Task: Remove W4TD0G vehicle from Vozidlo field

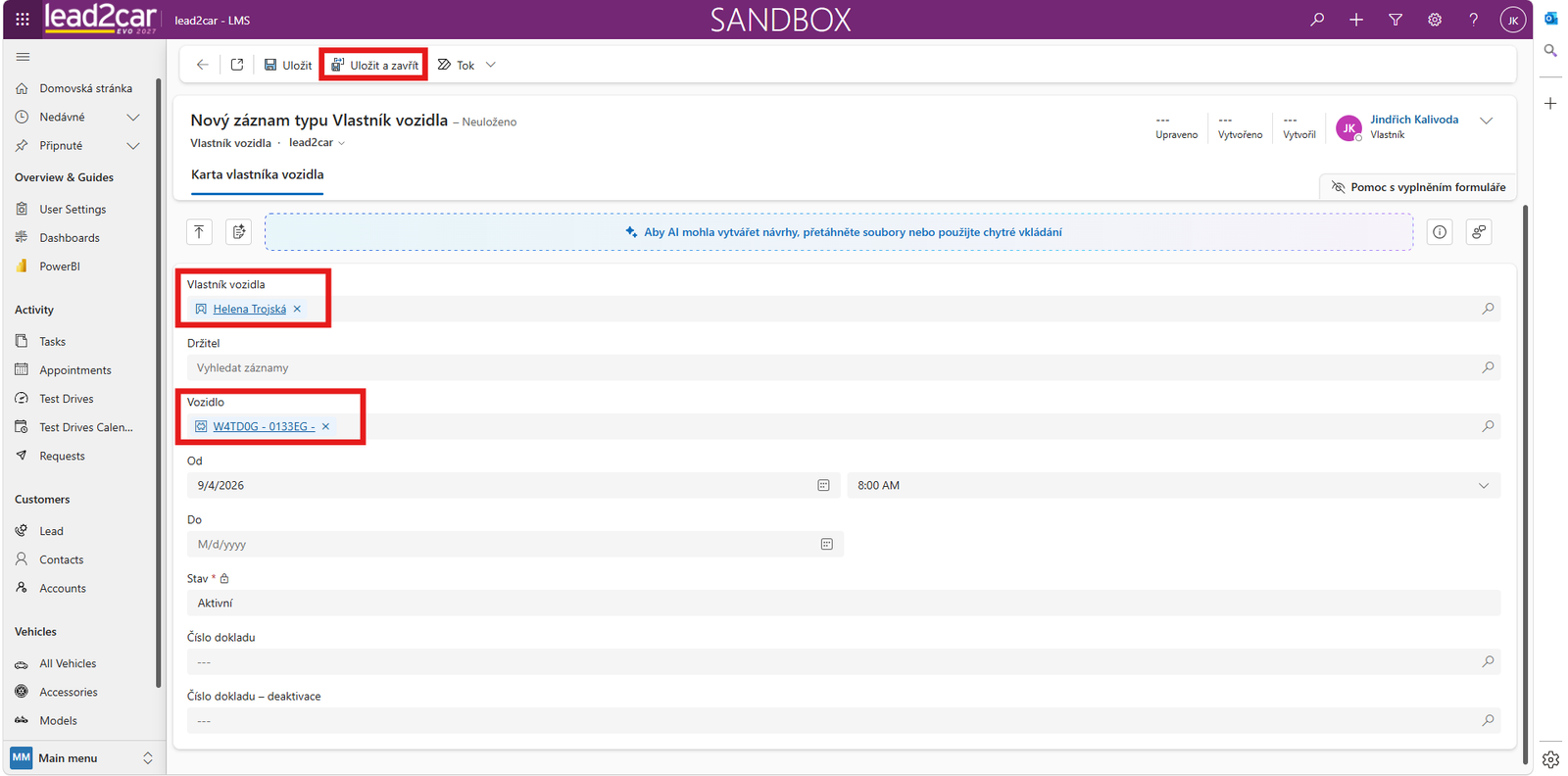Action: click(x=325, y=426)
